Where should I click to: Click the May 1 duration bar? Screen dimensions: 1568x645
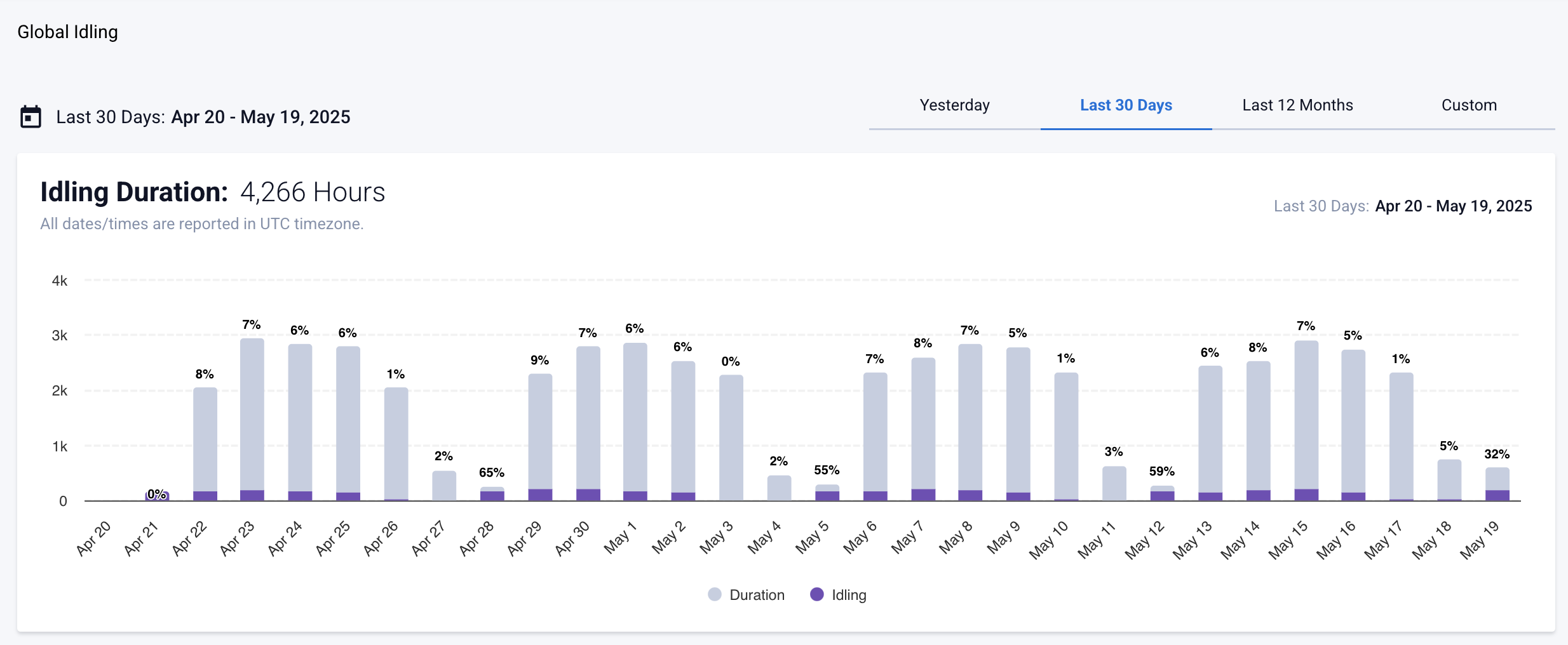click(x=635, y=416)
